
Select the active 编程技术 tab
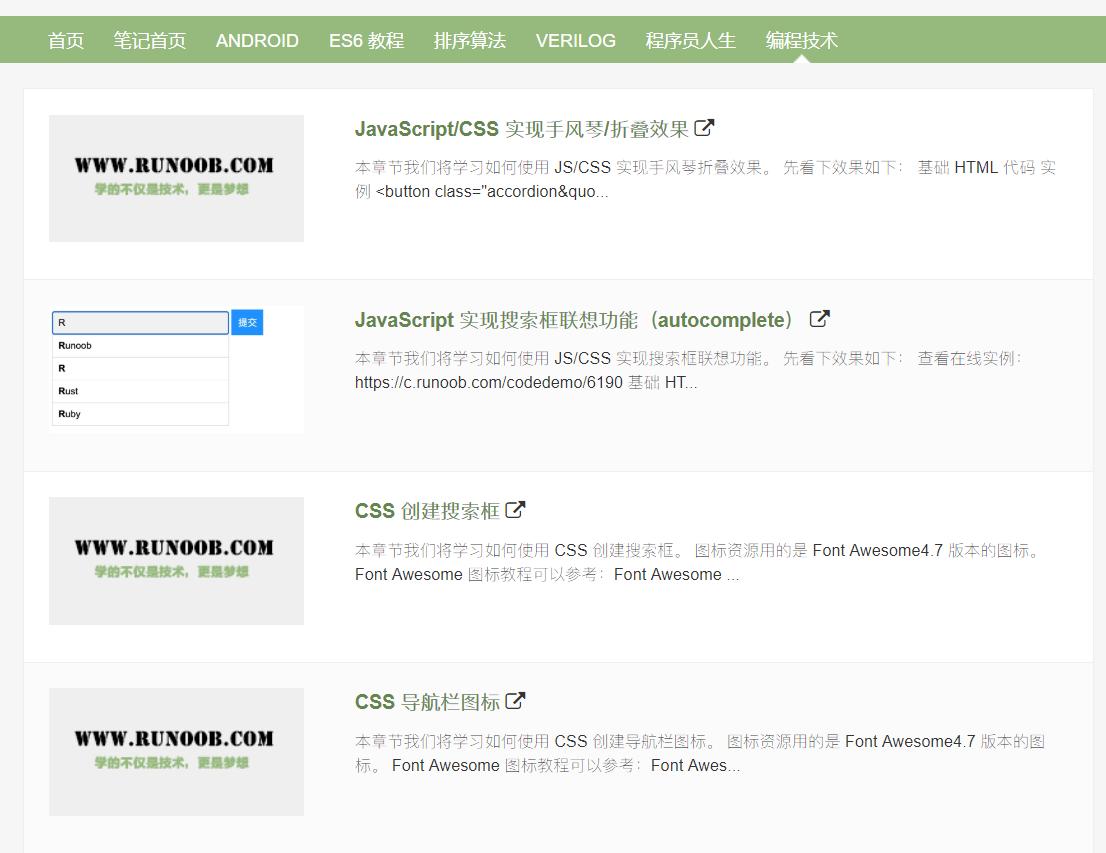click(x=803, y=40)
